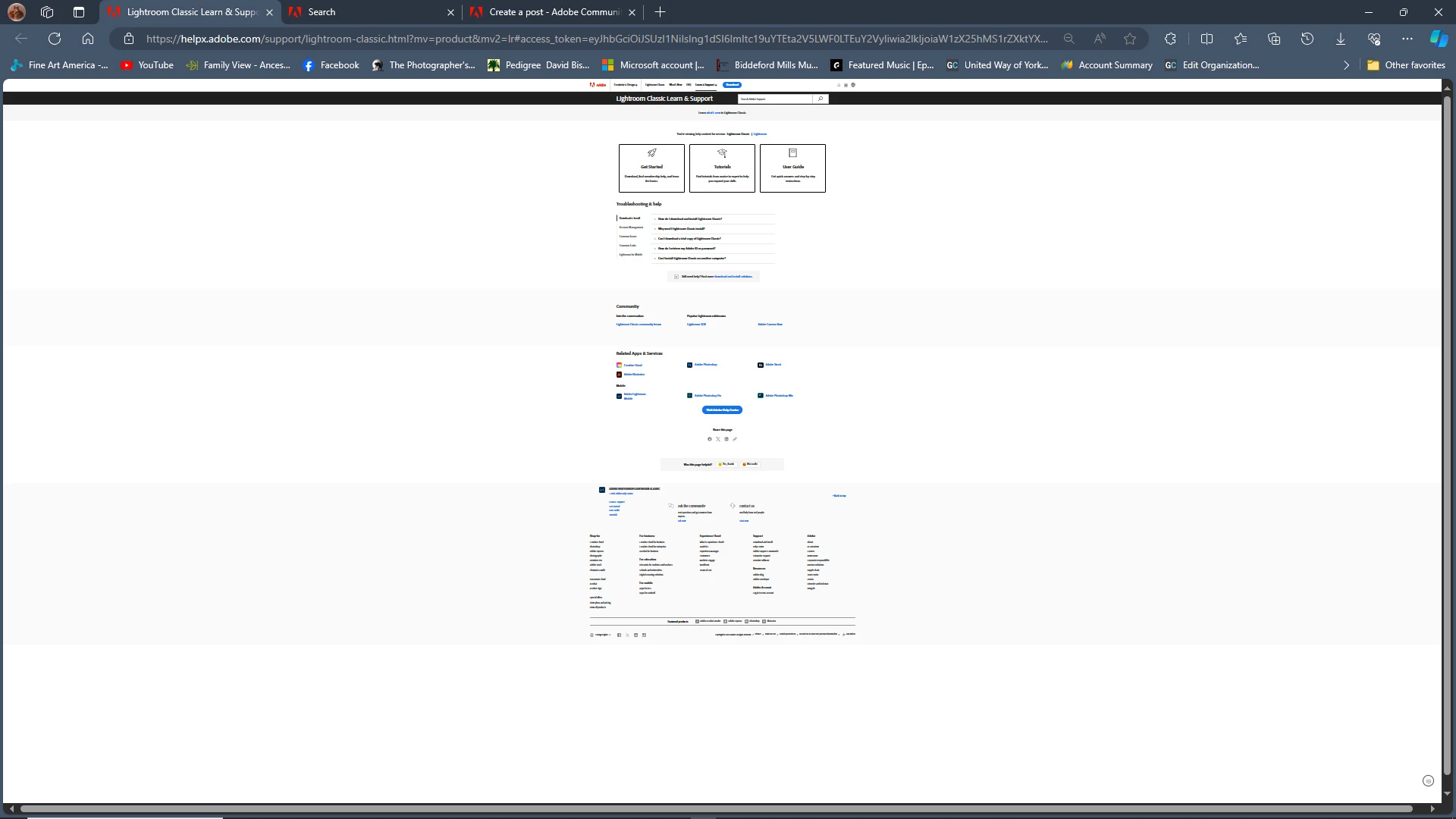The image size is (1456, 819).
Task: Open the Get Started card
Action: pos(651,168)
